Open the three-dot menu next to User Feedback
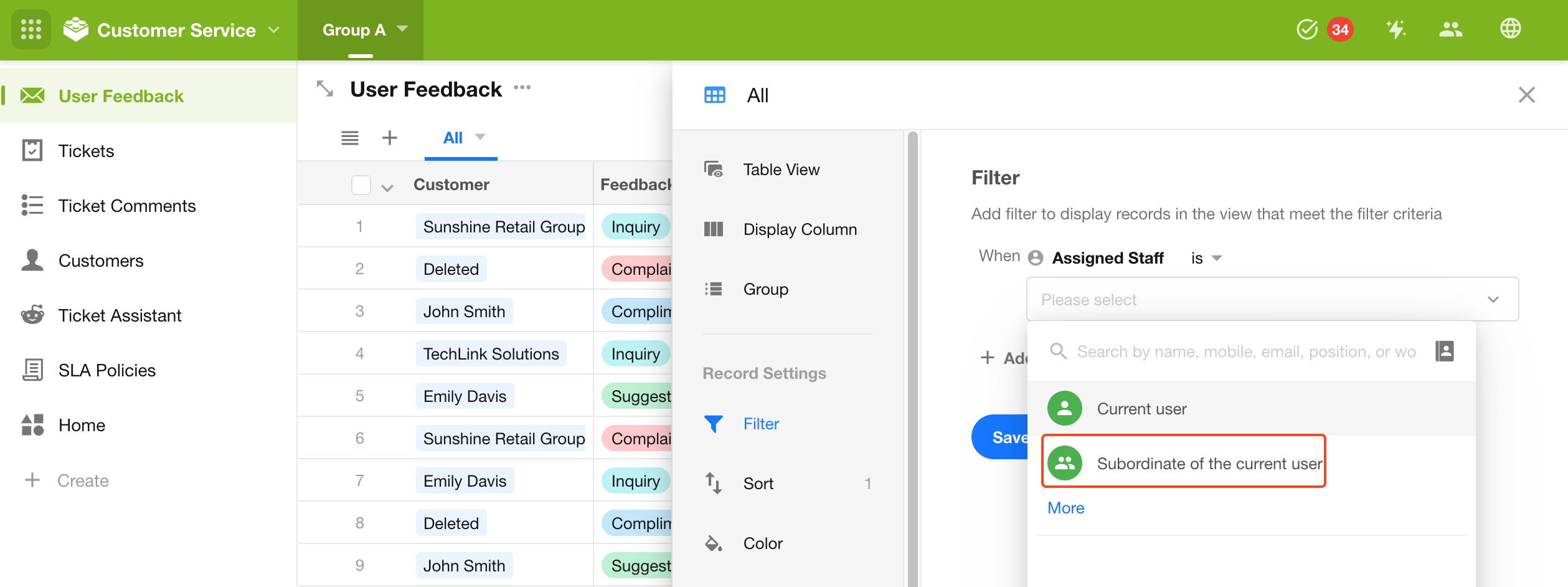The image size is (1568, 587). [522, 88]
